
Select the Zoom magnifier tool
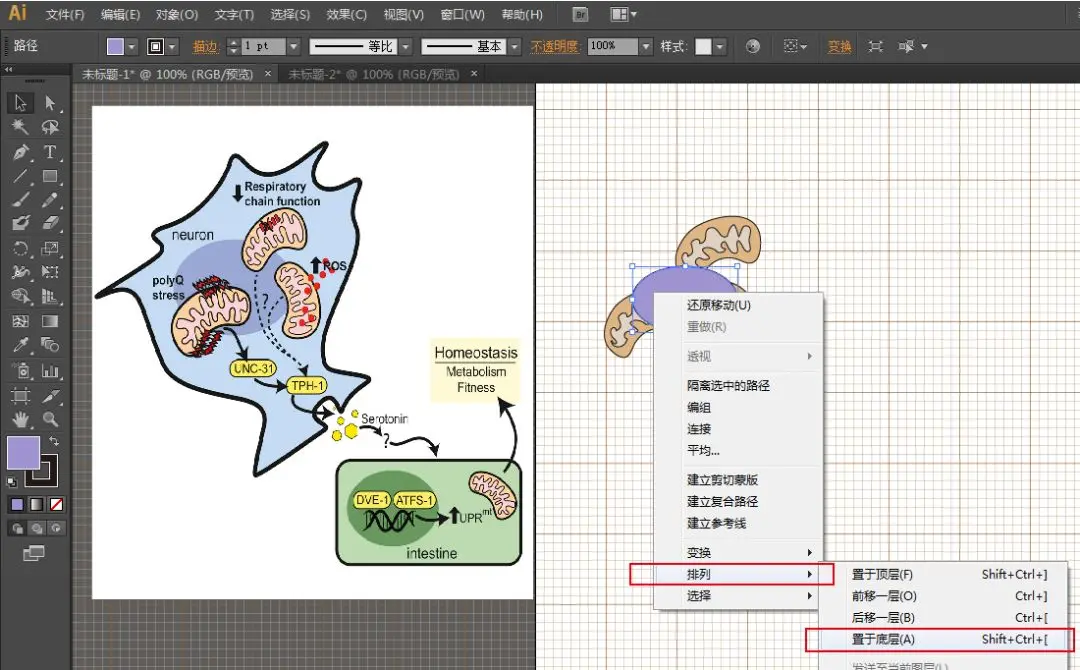click(x=50, y=419)
